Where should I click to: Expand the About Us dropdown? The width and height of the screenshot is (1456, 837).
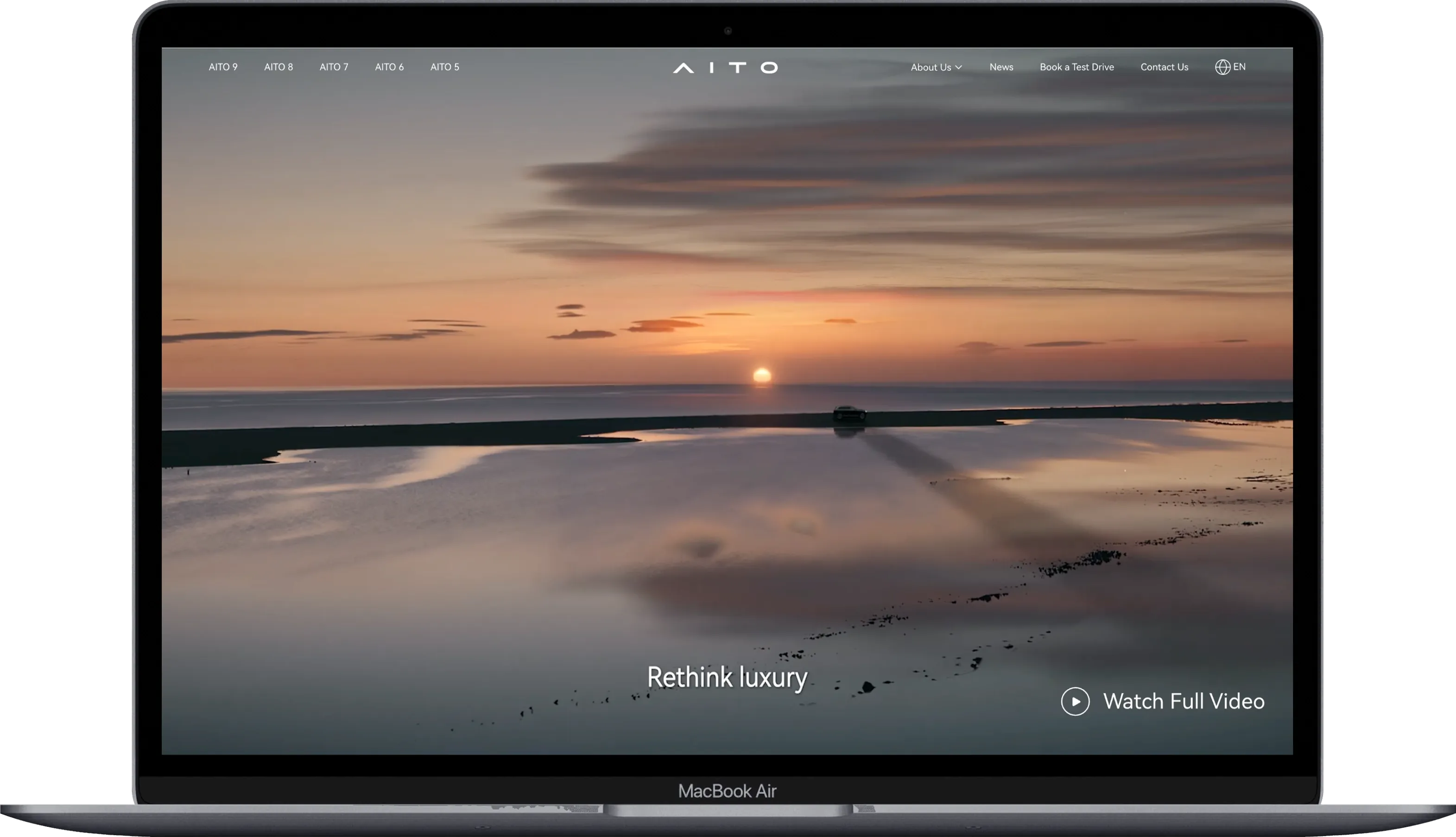[936, 67]
